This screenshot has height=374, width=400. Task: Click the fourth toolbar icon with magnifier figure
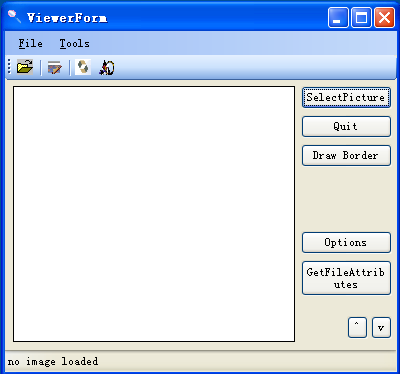(107, 67)
